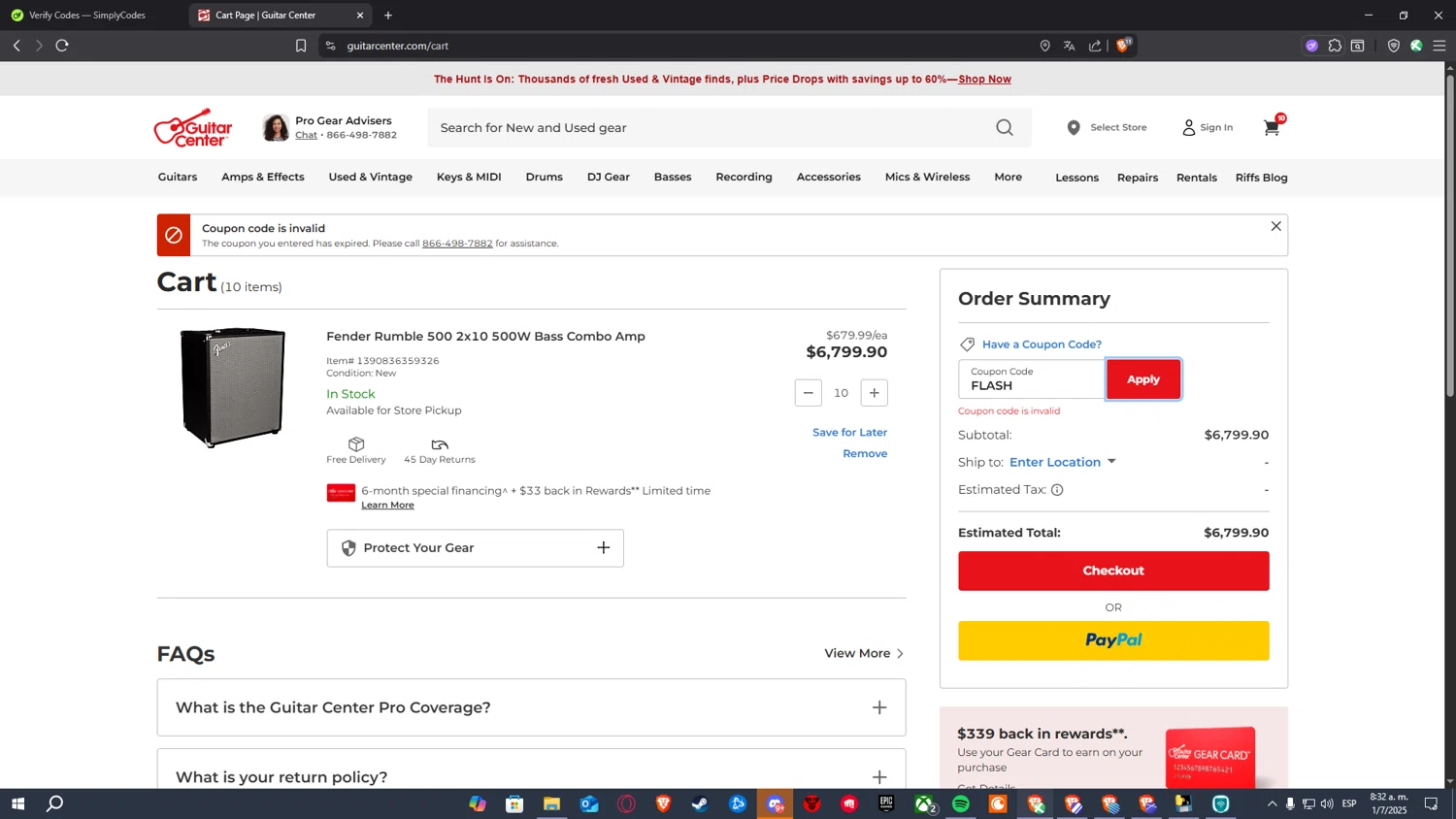This screenshot has height=819, width=1456.
Task: Open the Keys & MIDI menu
Action: (x=469, y=177)
